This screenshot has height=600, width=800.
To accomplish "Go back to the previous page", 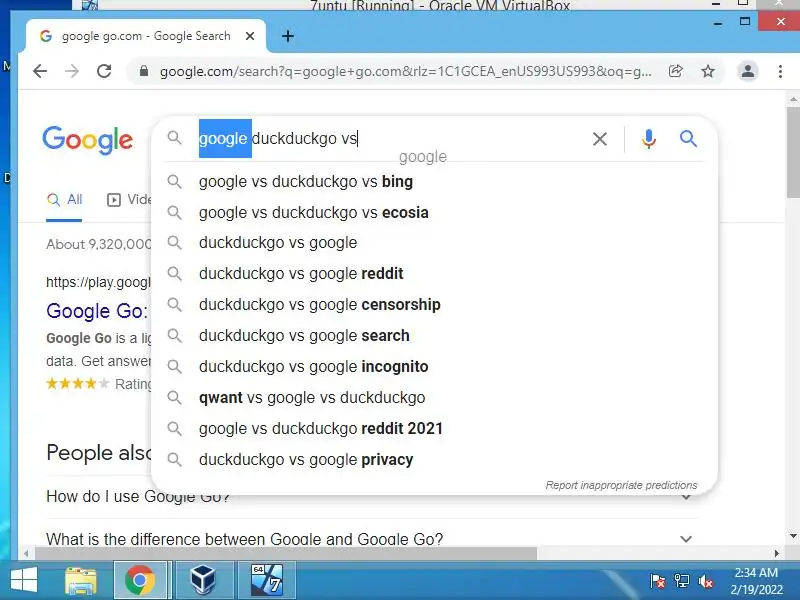I will (40, 71).
